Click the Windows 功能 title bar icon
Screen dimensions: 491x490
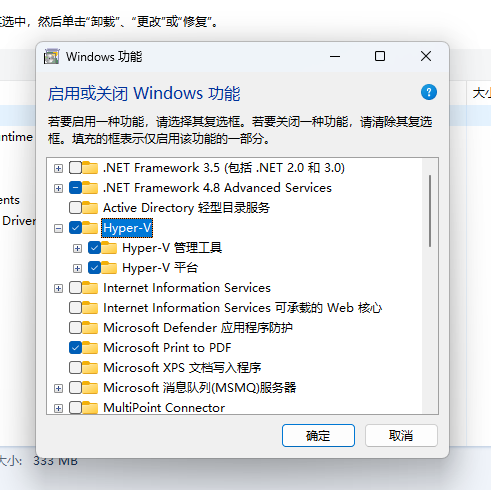tap(51, 57)
